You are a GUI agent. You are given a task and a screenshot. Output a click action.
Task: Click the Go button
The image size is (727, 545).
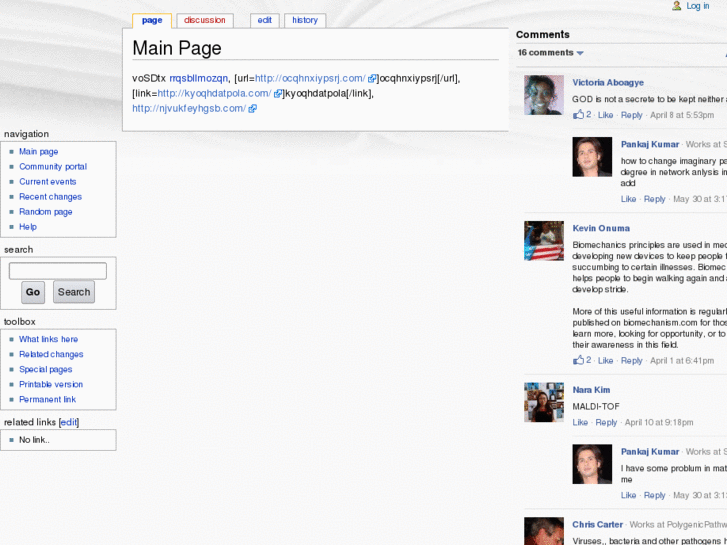pos(33,292)
